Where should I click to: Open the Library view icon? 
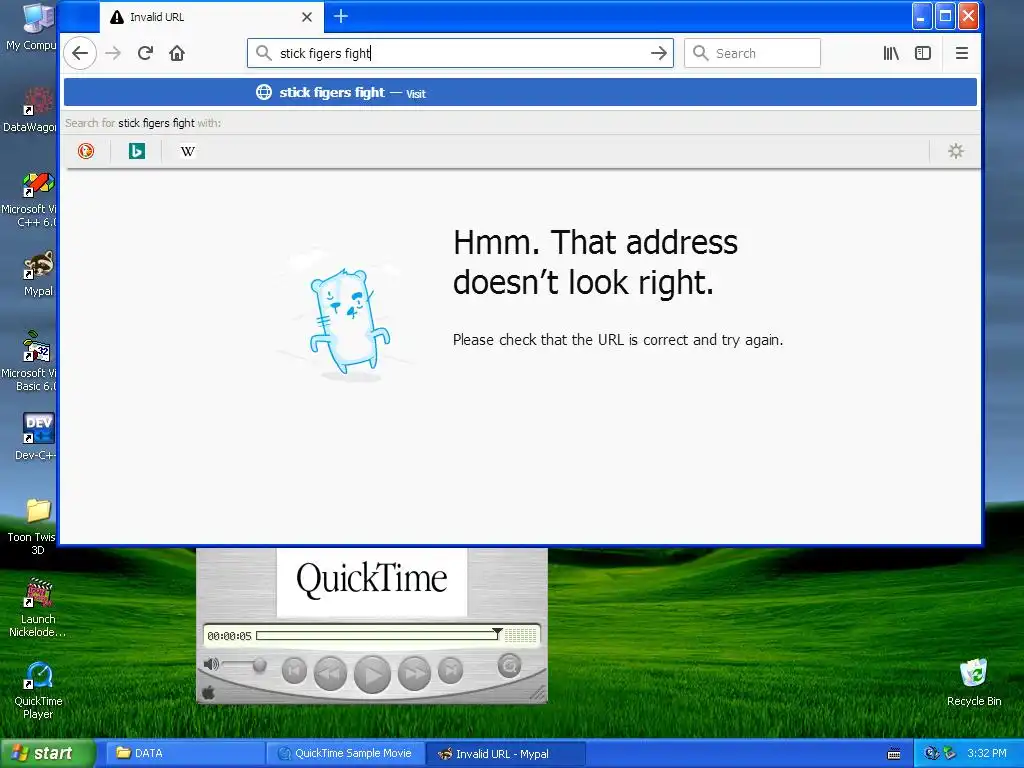[x=891, y=53]
